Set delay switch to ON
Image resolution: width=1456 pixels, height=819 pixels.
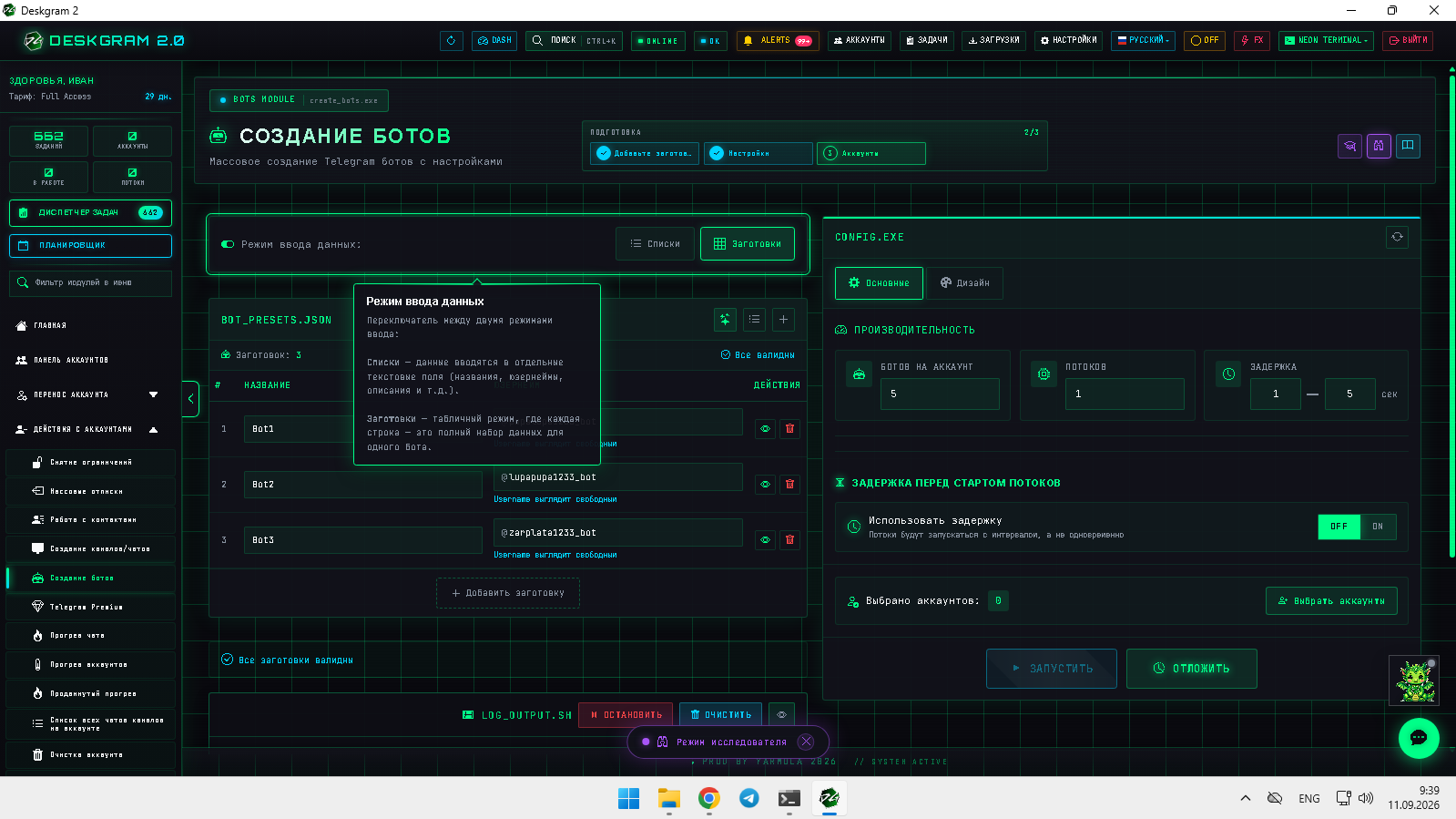point(1378,527)
